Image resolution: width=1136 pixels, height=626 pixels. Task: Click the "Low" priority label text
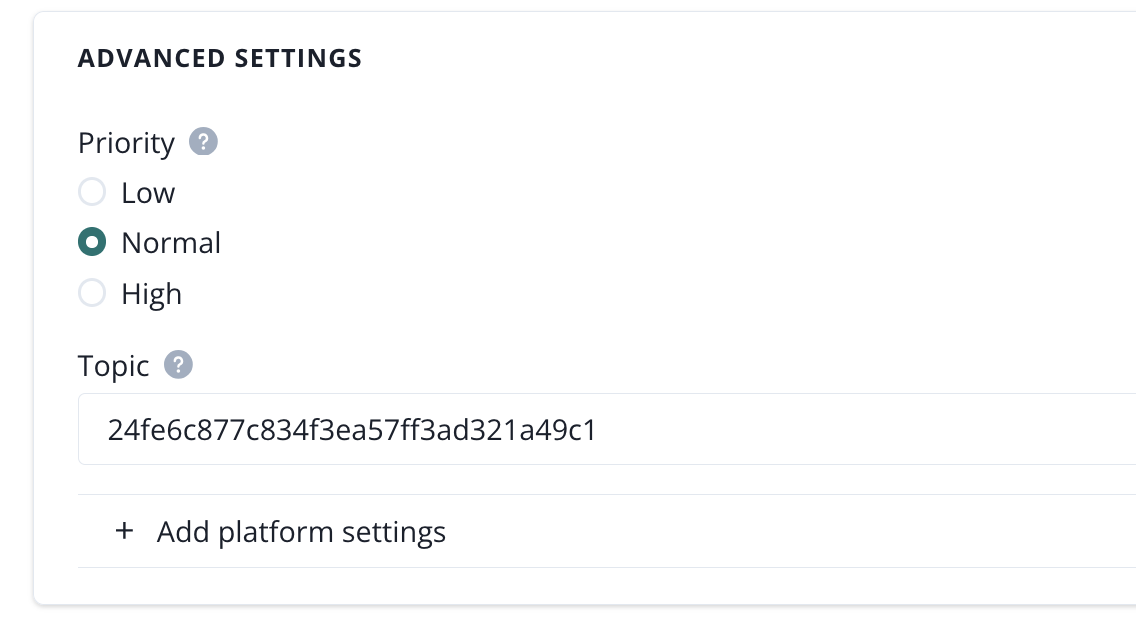148,193
